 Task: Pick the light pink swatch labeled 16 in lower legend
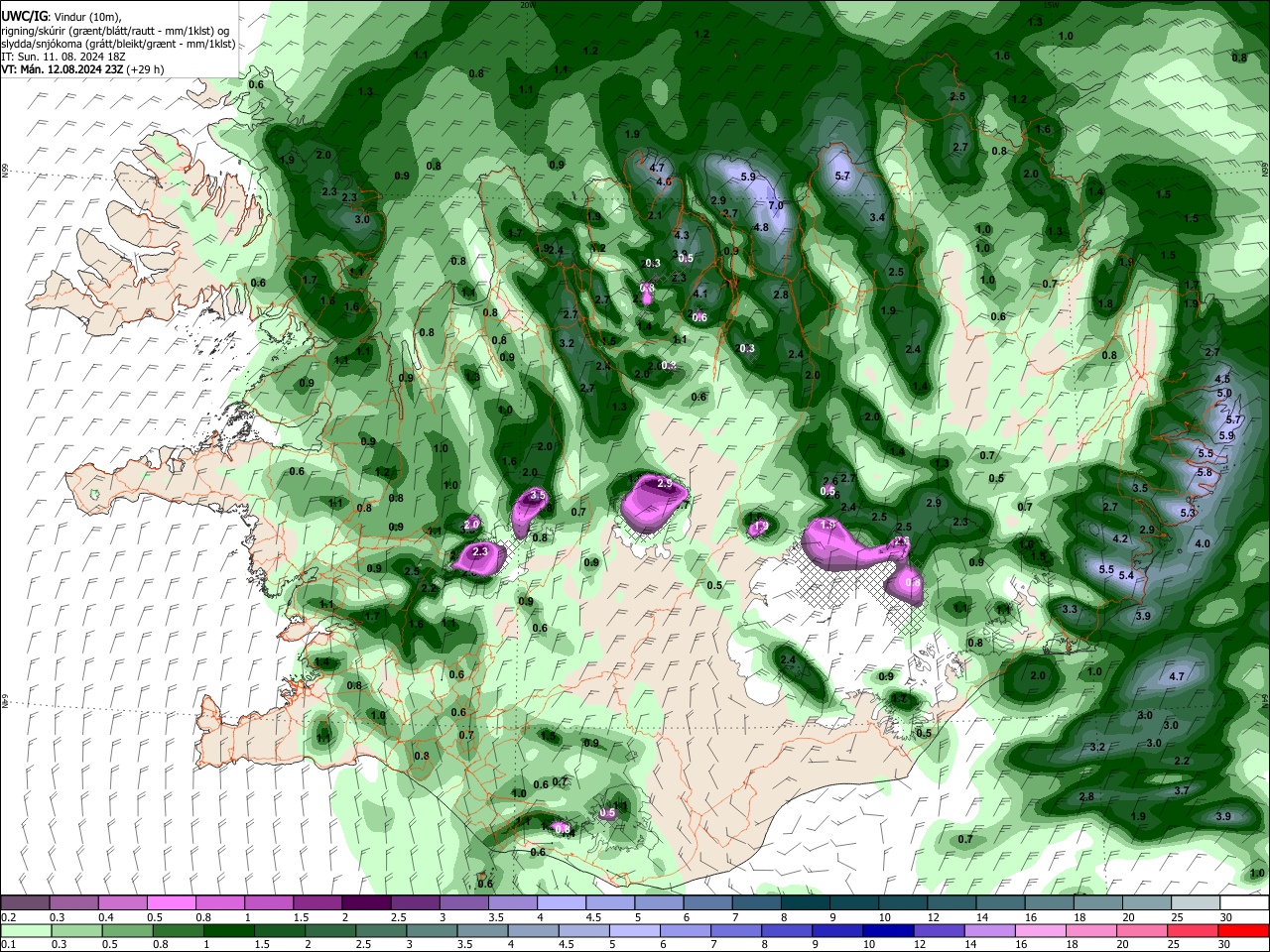coord(1041,931)
